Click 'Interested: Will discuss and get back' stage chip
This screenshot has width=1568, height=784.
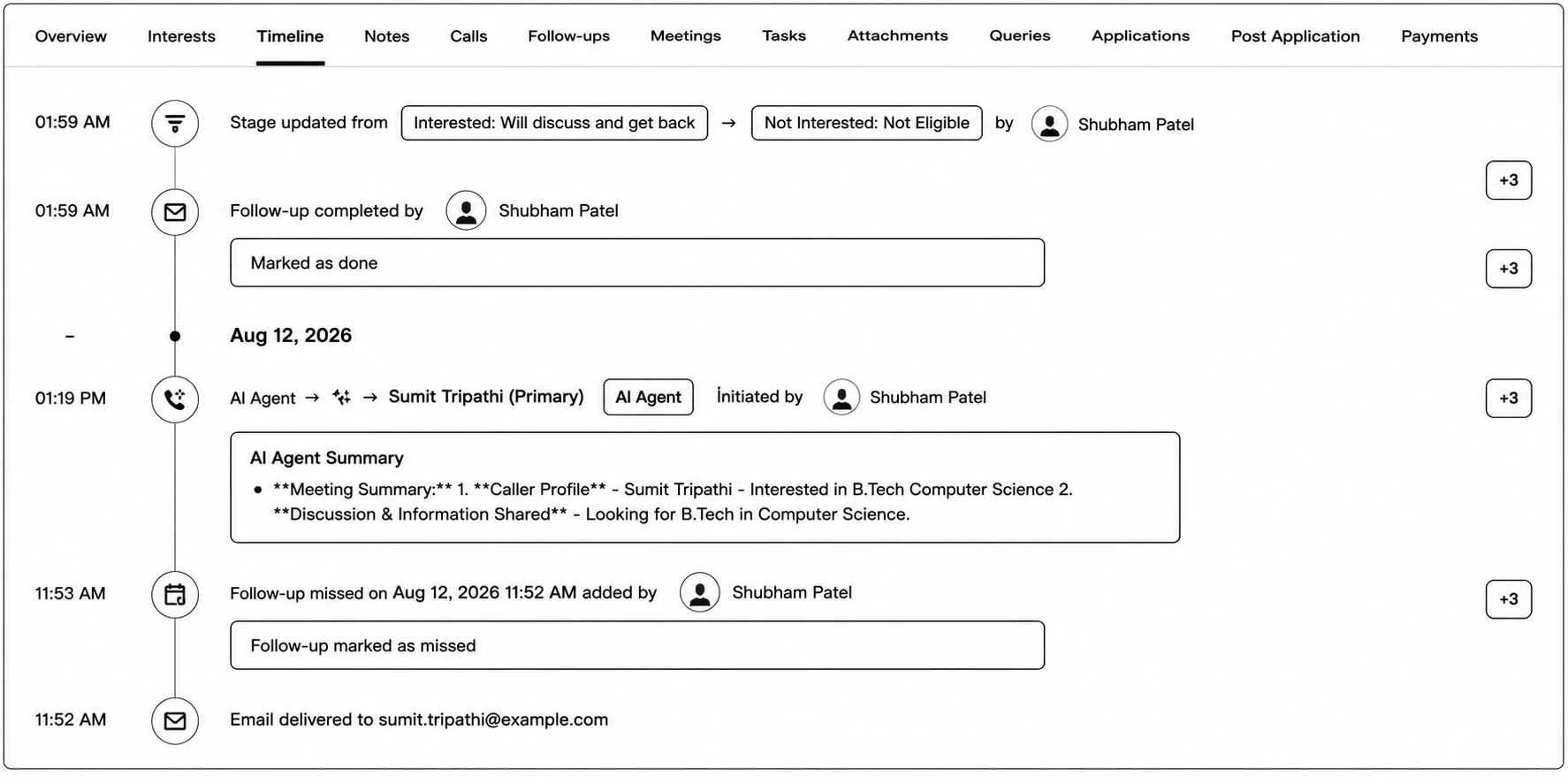coord(554,123)
